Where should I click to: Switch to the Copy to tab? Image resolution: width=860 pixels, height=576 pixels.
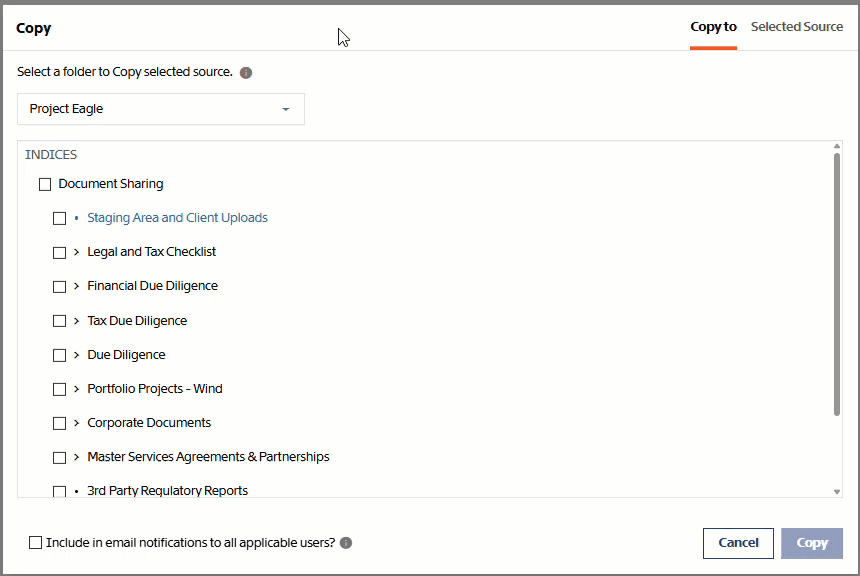(713, 27)
